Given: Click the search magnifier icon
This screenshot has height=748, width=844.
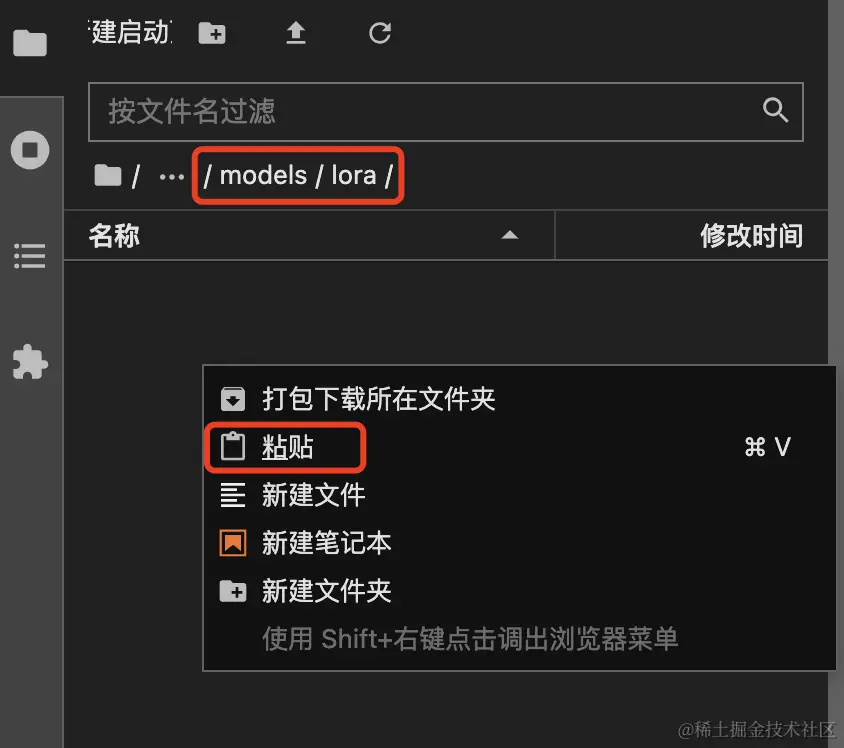Looking at the screenshot, I should point(775,110).
